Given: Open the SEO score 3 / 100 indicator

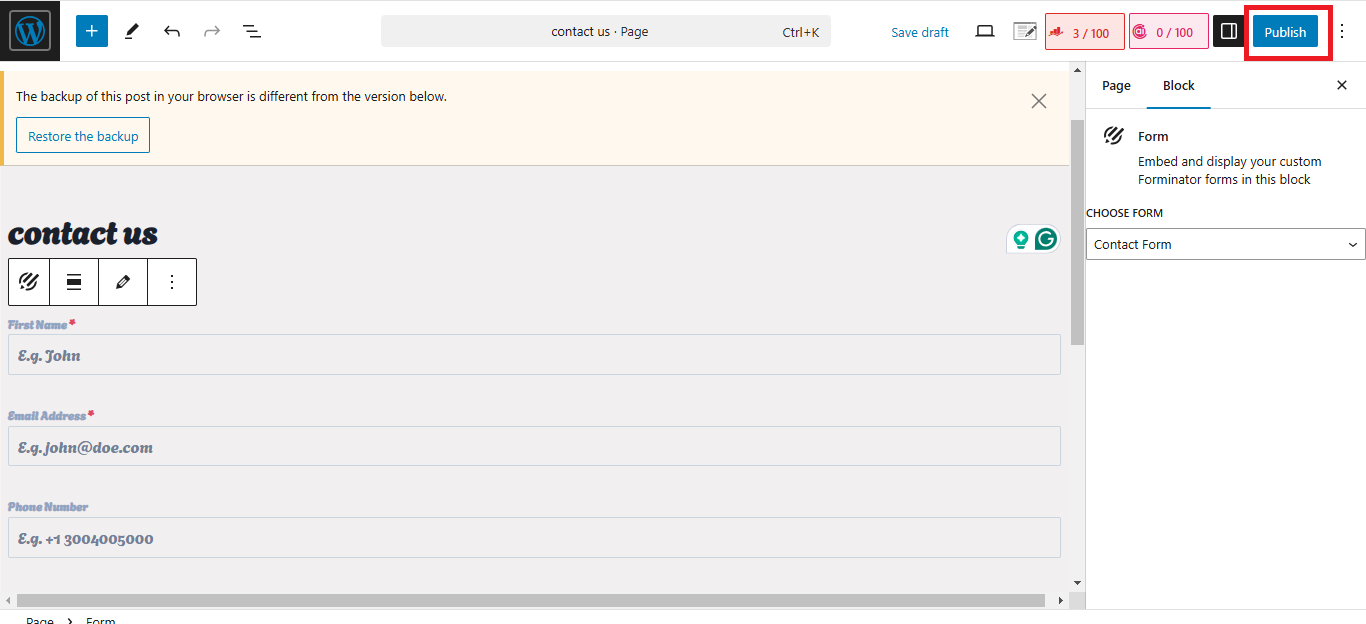Looking at the screenshot, I should coord(1085,32).
